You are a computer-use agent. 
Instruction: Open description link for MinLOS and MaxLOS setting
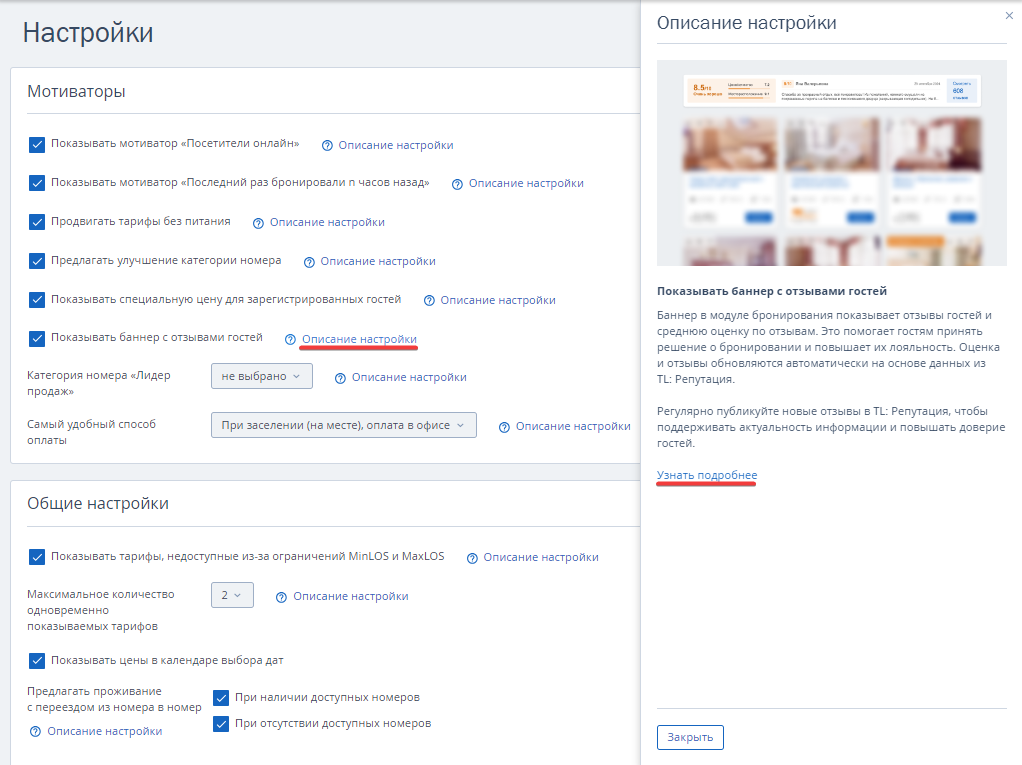[x=541, y=558]
